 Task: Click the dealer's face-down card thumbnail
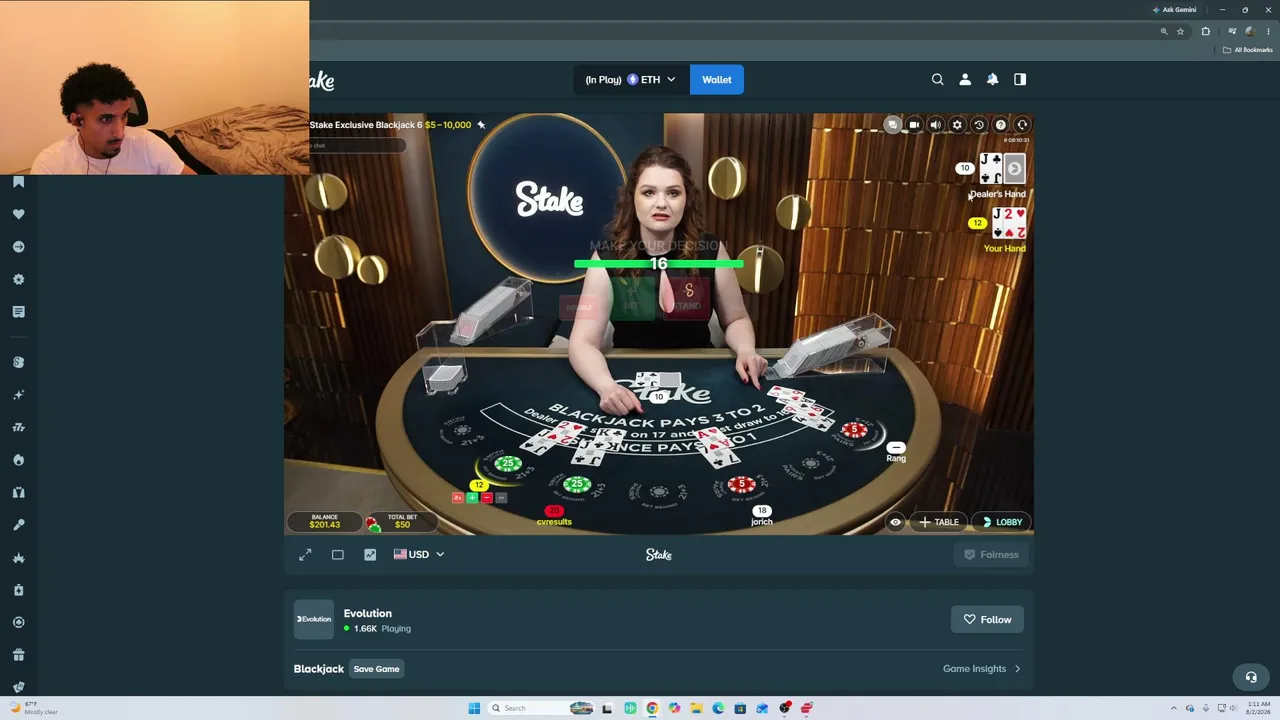1014,168
